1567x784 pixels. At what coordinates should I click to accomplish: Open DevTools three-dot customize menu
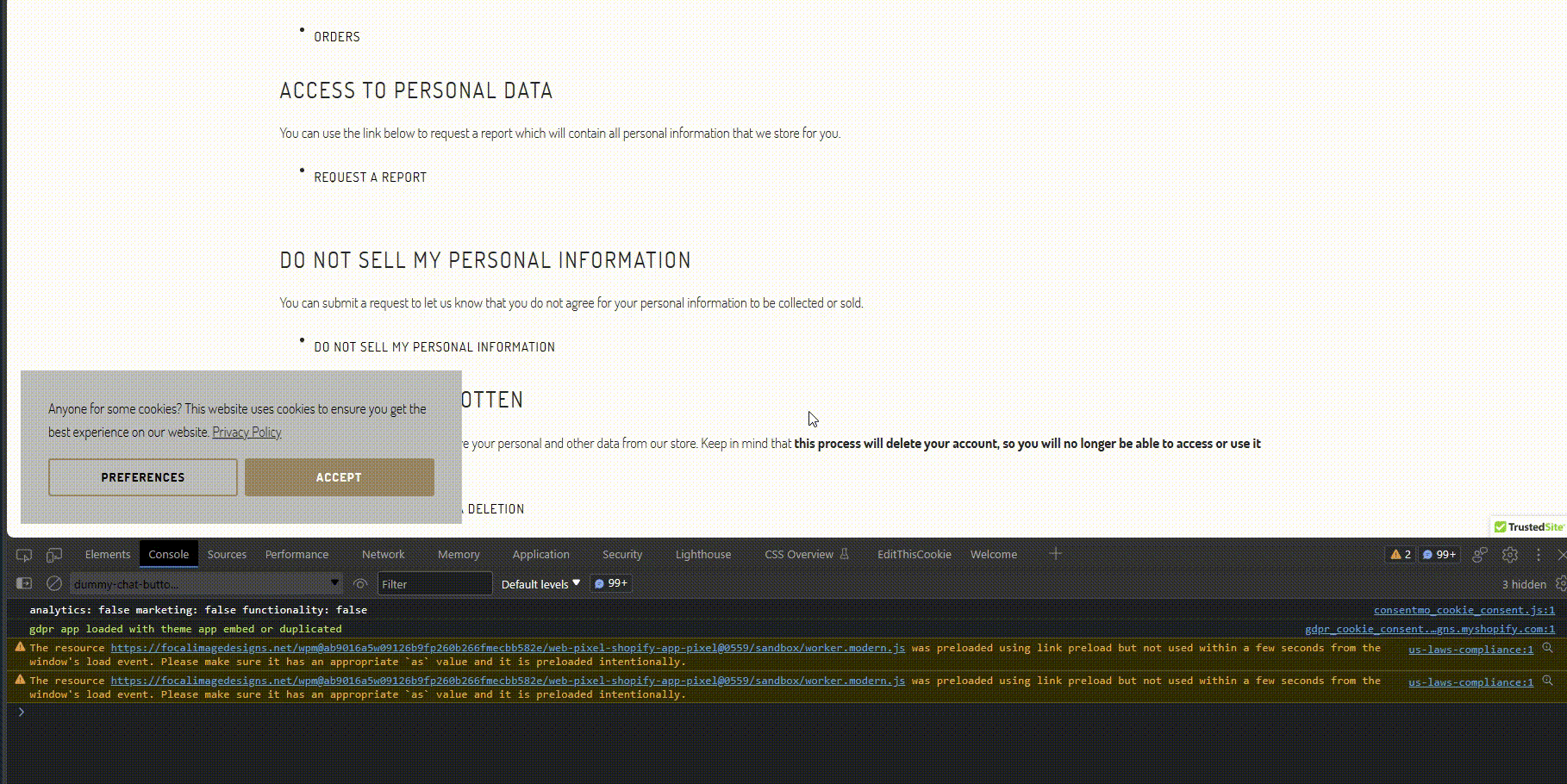(x=1539, y=555)
